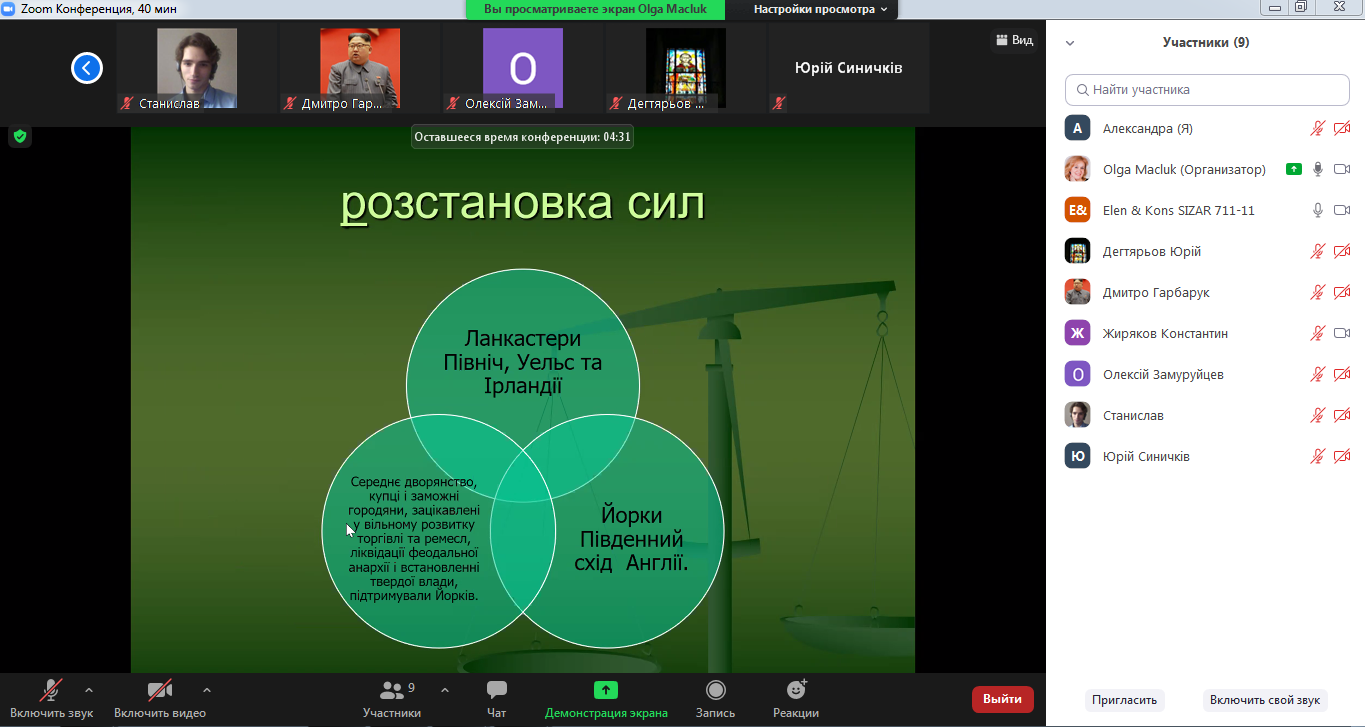Switch layout with the Вид button
Image resolution: width=1365 pixels, height=727 pixels.
[1013, 40]
